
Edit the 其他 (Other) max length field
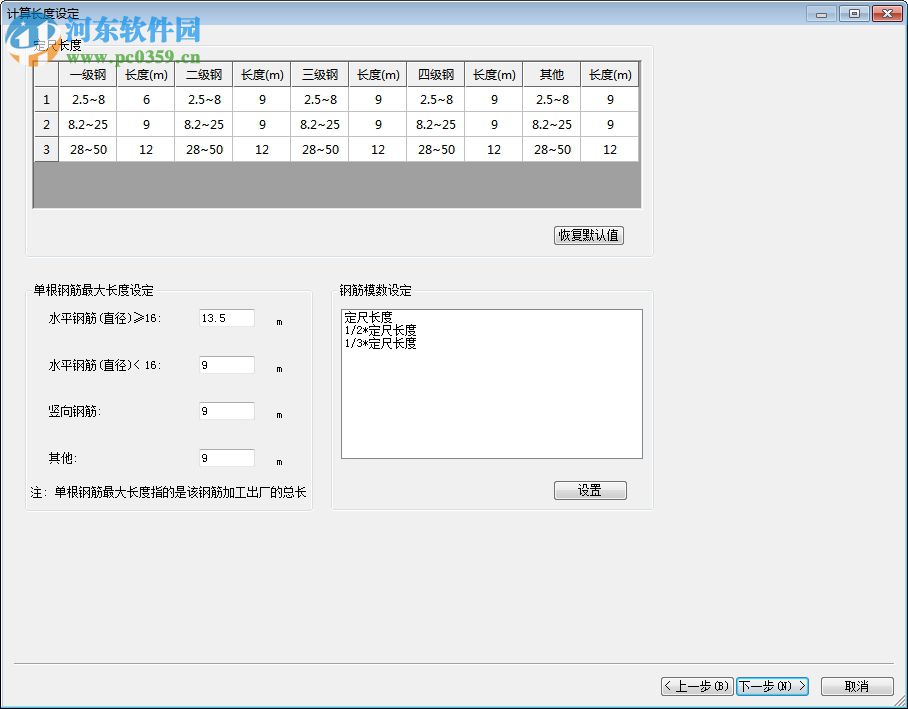click(x=225, y=457)
